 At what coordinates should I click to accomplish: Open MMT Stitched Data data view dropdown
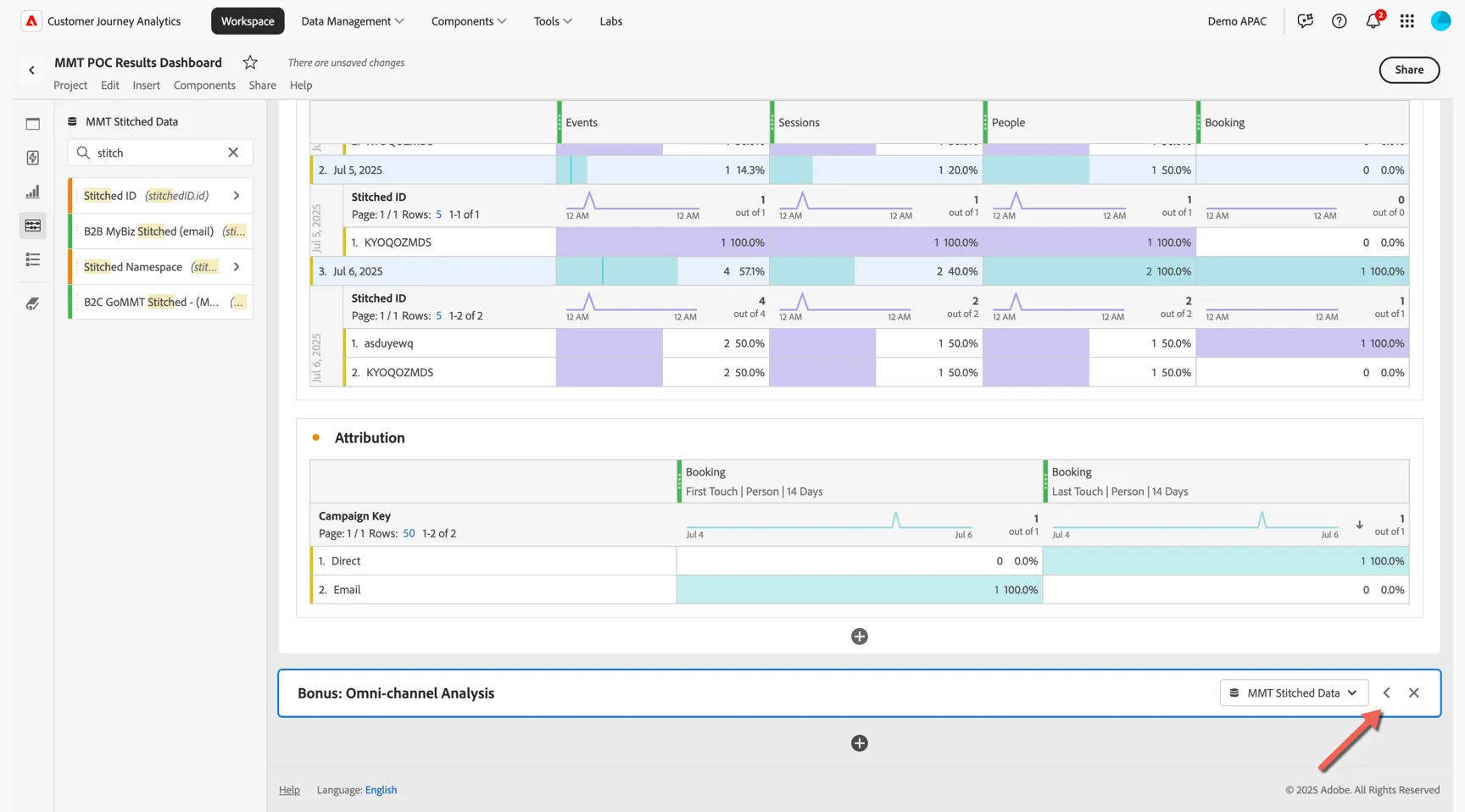[1294, 692]
